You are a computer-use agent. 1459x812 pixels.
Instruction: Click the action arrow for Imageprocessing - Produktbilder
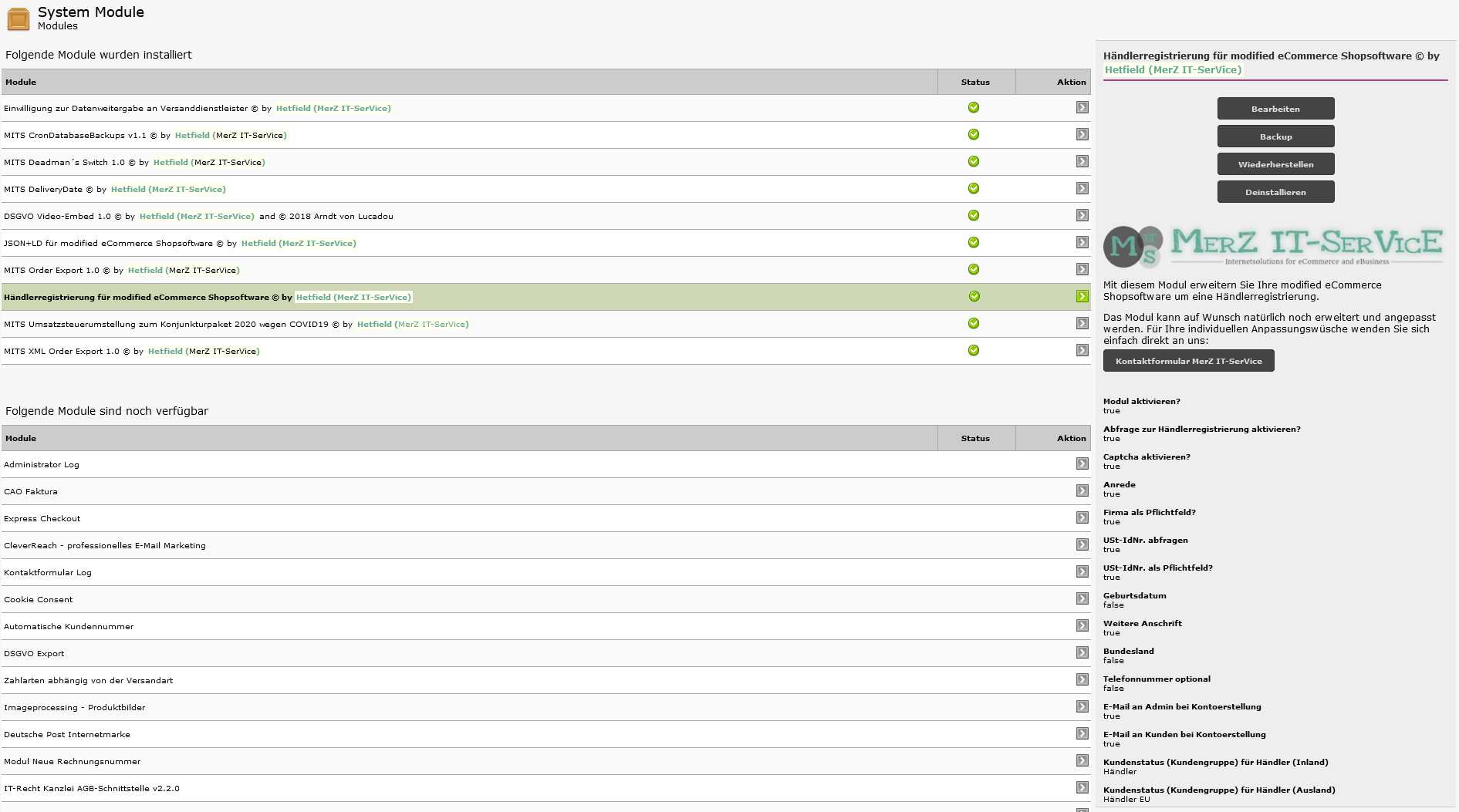pos(1082,707)
